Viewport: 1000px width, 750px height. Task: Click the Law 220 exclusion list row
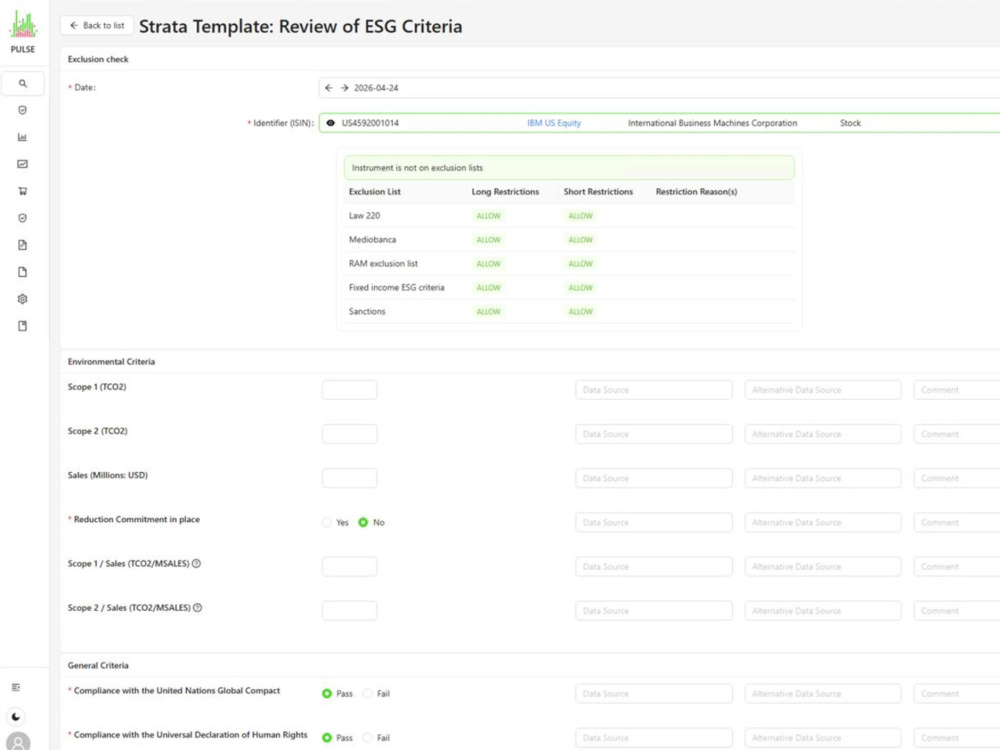(569, 216)
